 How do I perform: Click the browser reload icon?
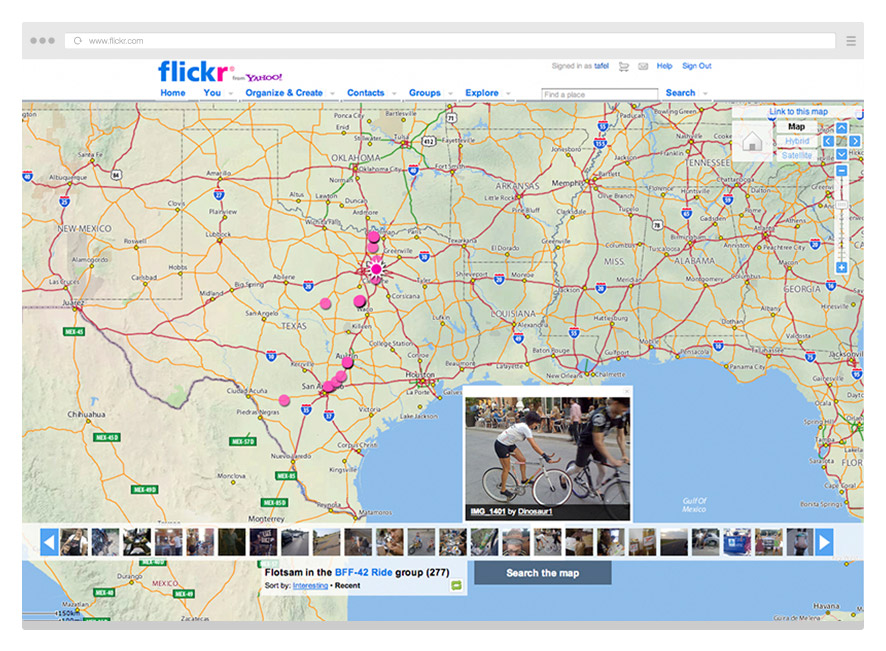tap(78, 41)
